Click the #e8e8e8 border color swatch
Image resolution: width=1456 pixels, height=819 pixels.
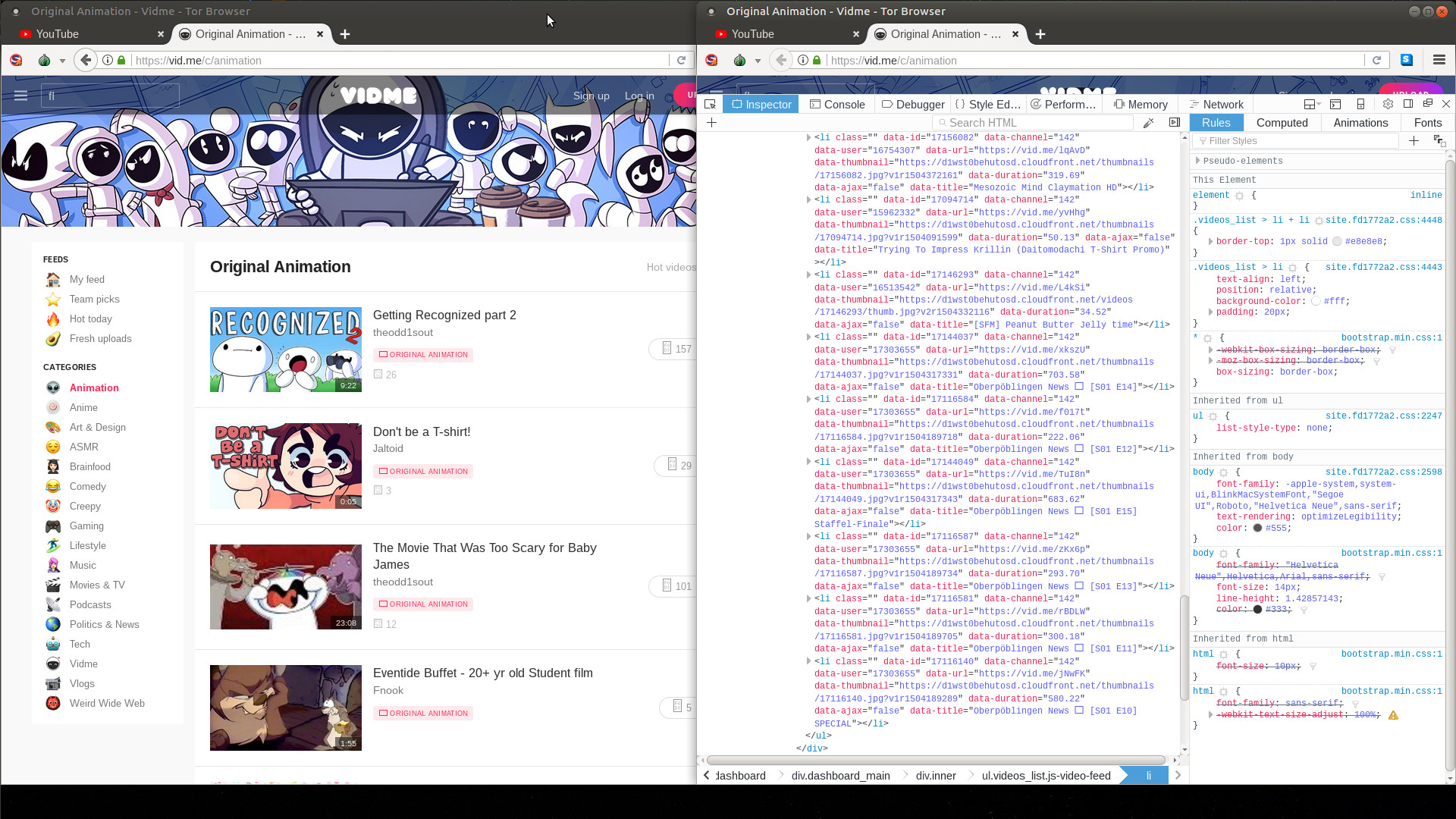click(x=1337, y=242)
